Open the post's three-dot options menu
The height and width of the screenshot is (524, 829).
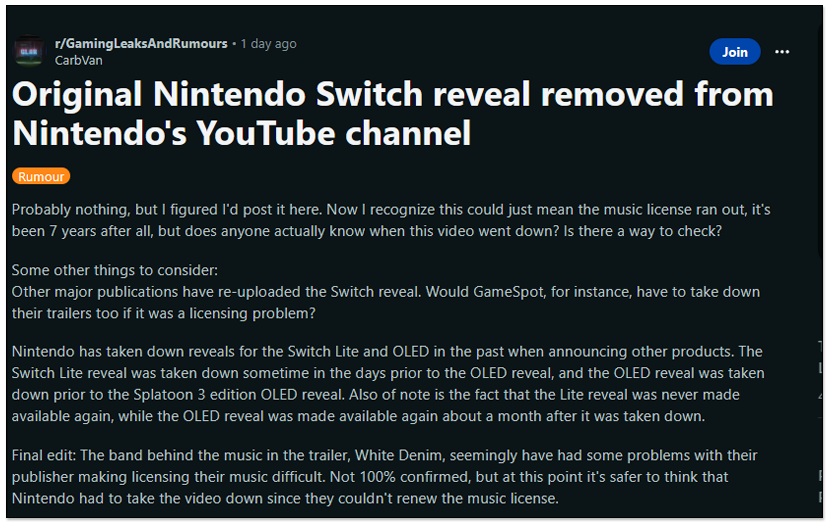point(782,52)
